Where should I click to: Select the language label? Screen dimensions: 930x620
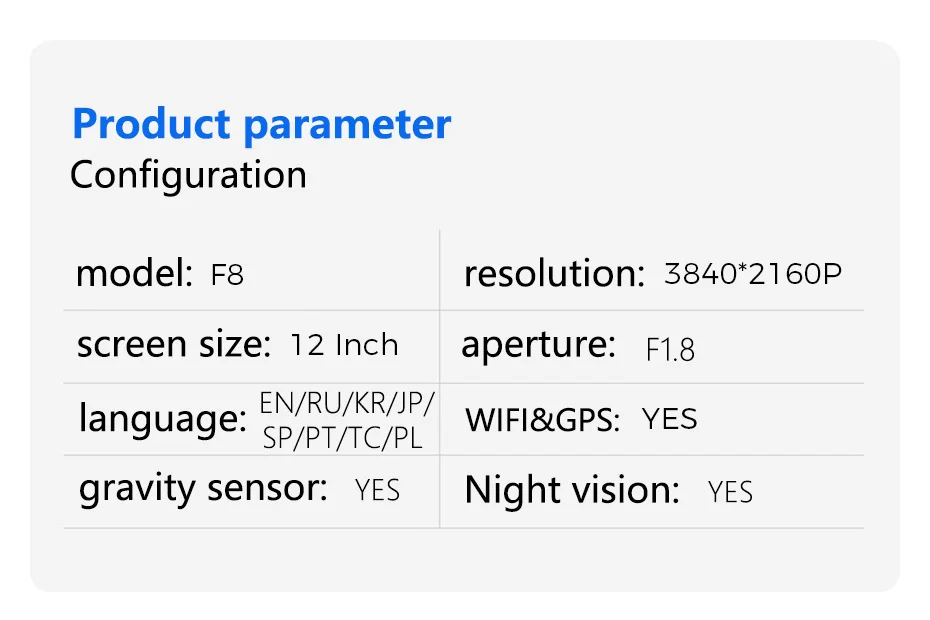pyautogui.click(x=162, y=420)
